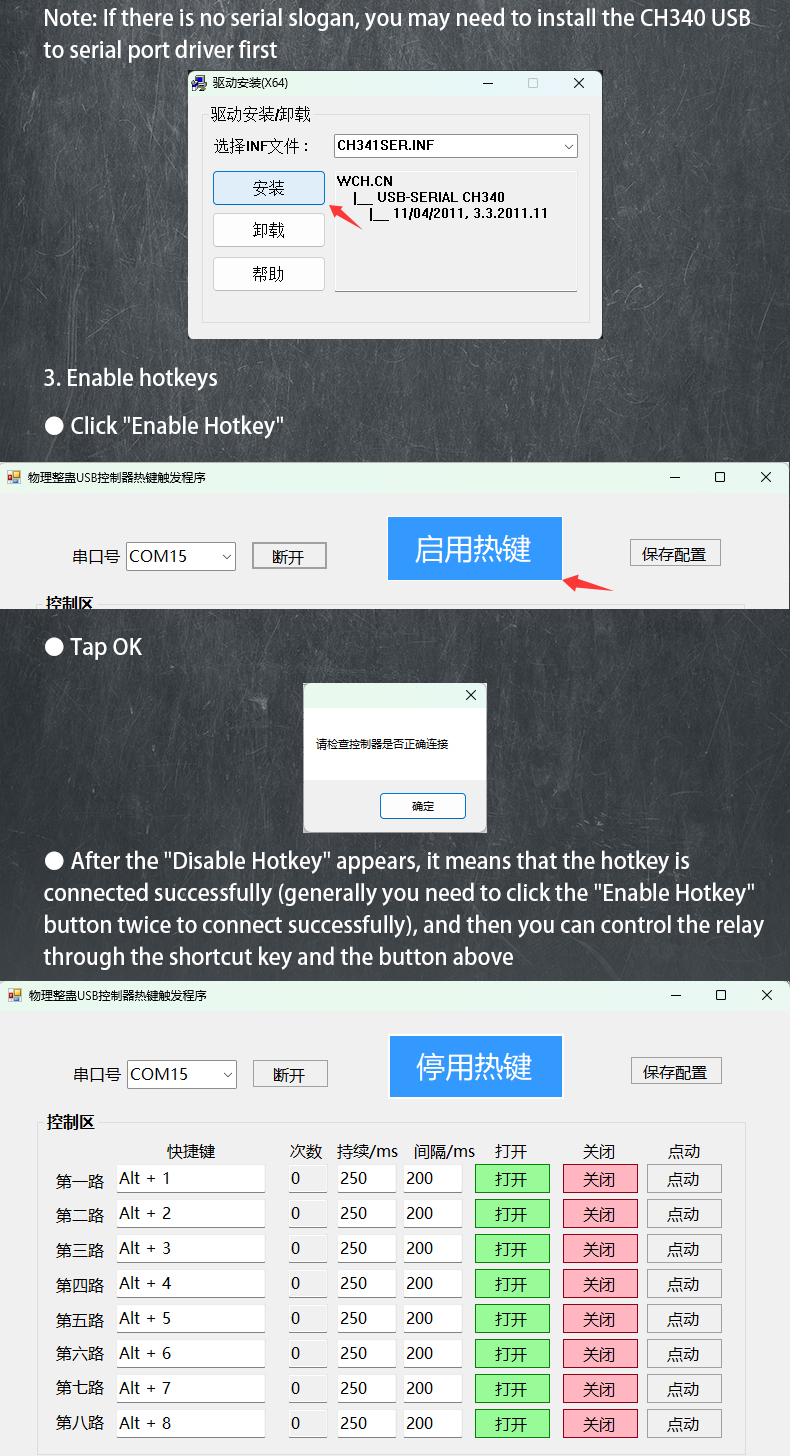790x1456 pixels.
Task: Click 保存配置 save config in lower window
Action: [x=676, y=1071]
